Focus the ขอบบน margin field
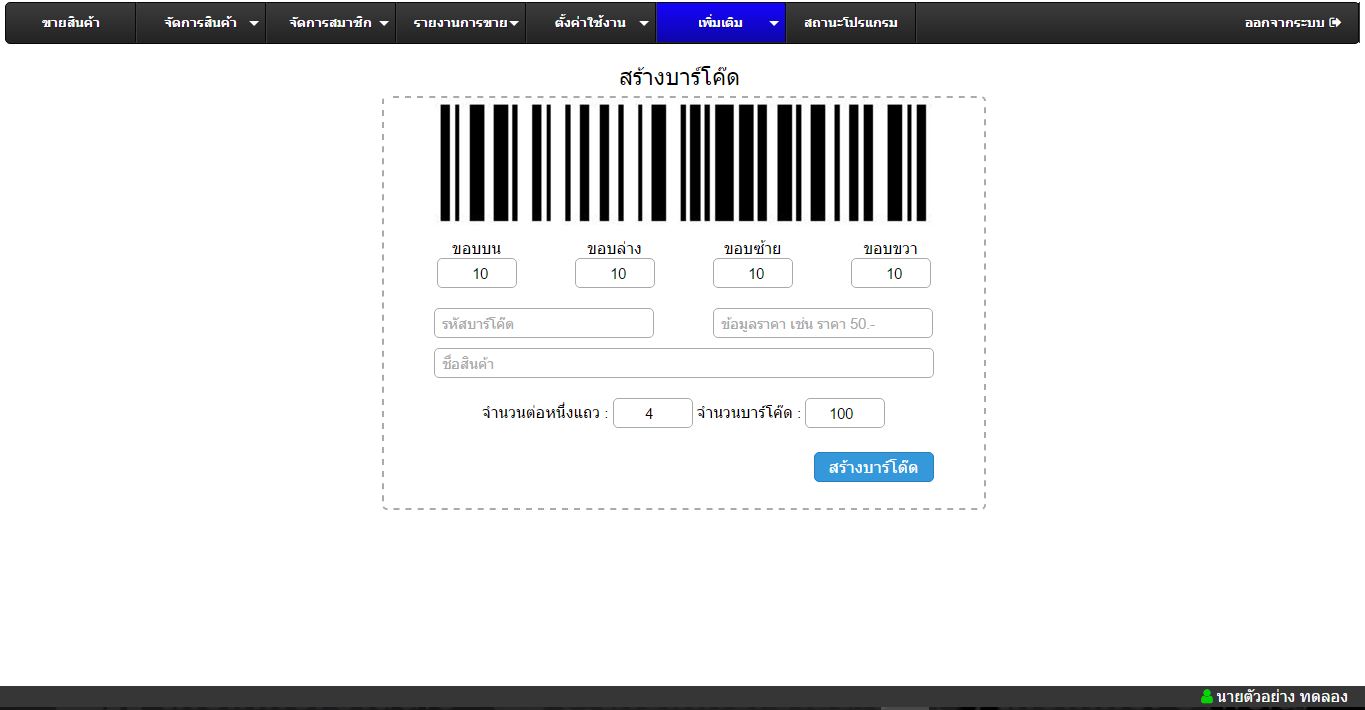Viewport: 1365px width, 710px height. coord(477,273)
